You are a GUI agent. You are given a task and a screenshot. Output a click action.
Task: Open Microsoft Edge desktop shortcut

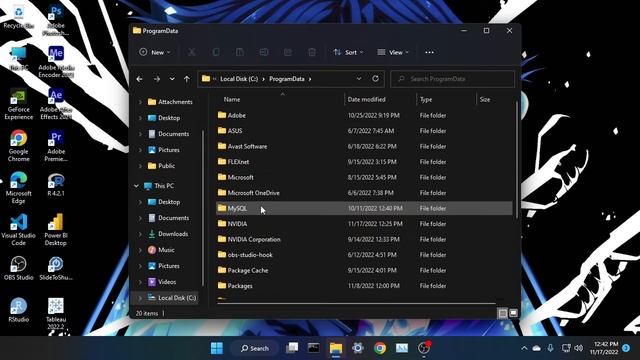pyautogui.click(x=19, y=188)
